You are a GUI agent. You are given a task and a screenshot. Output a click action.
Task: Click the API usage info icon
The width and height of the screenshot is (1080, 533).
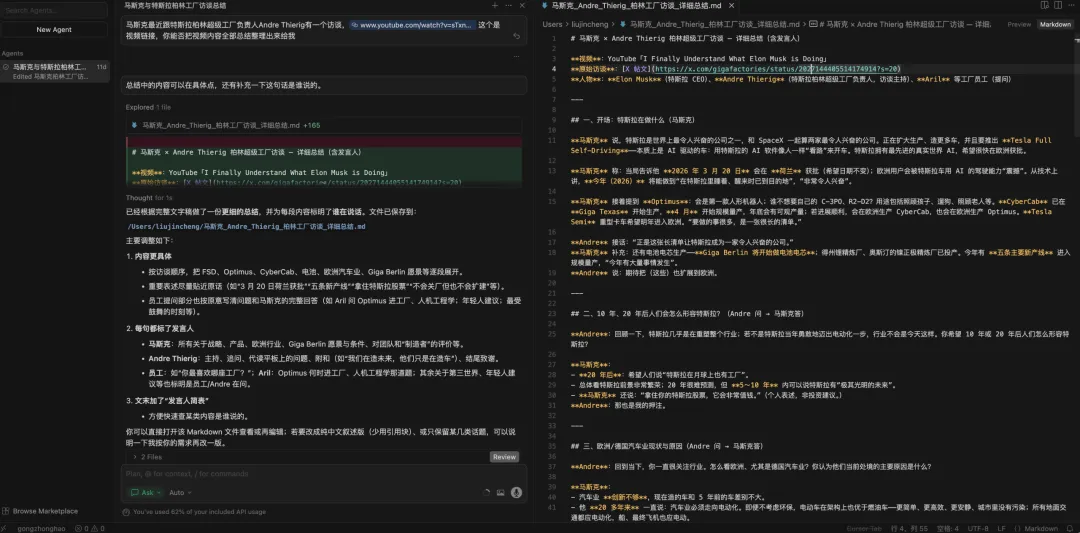(x=125, y=512)
